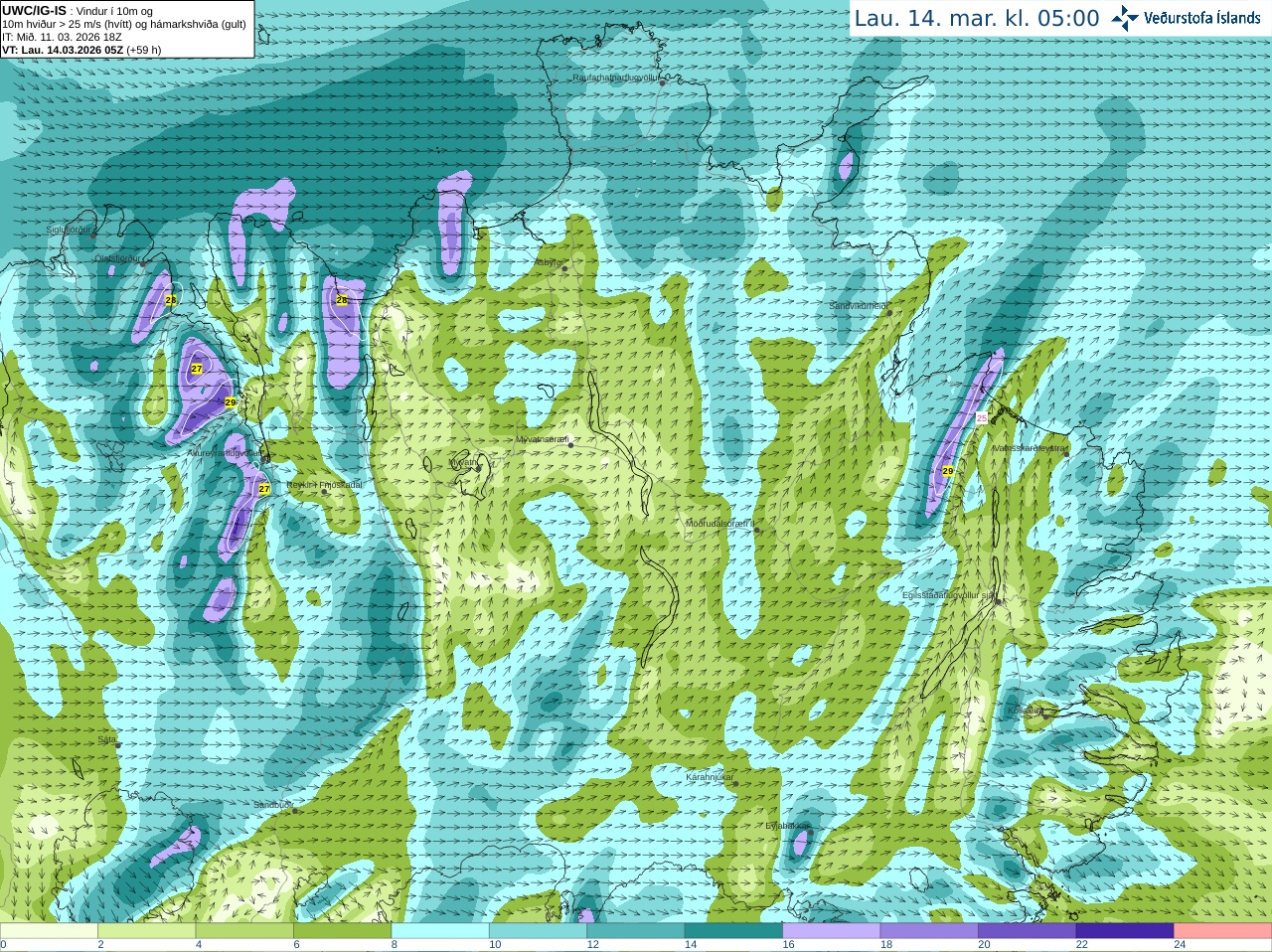
Task: Select the timestamp Lau. 14. mar. kl. 05:00
Action: [x=977, y=18]
